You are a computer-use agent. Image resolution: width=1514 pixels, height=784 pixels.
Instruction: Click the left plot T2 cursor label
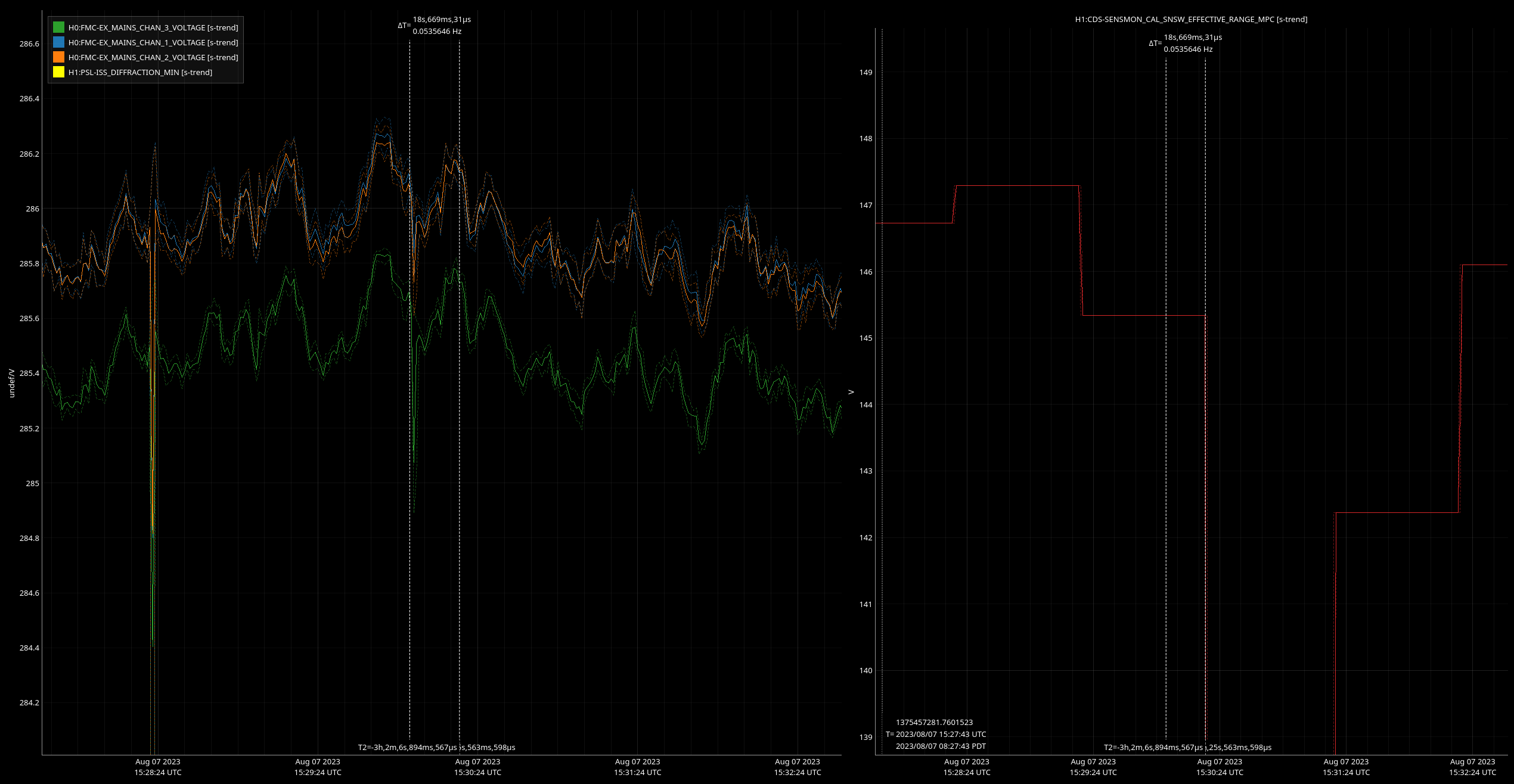(x=407, y=747)
